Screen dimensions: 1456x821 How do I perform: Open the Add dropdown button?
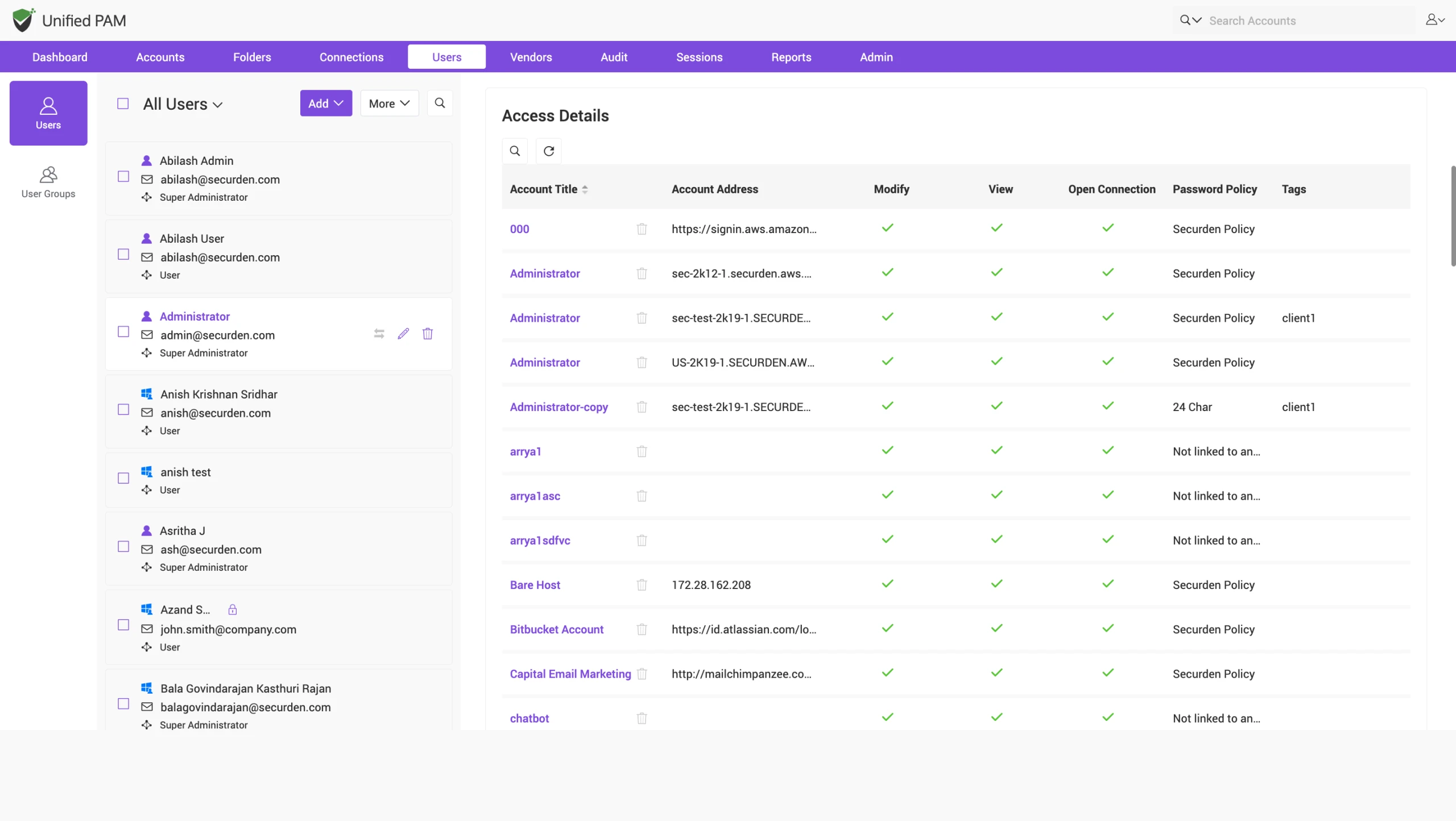326,103
